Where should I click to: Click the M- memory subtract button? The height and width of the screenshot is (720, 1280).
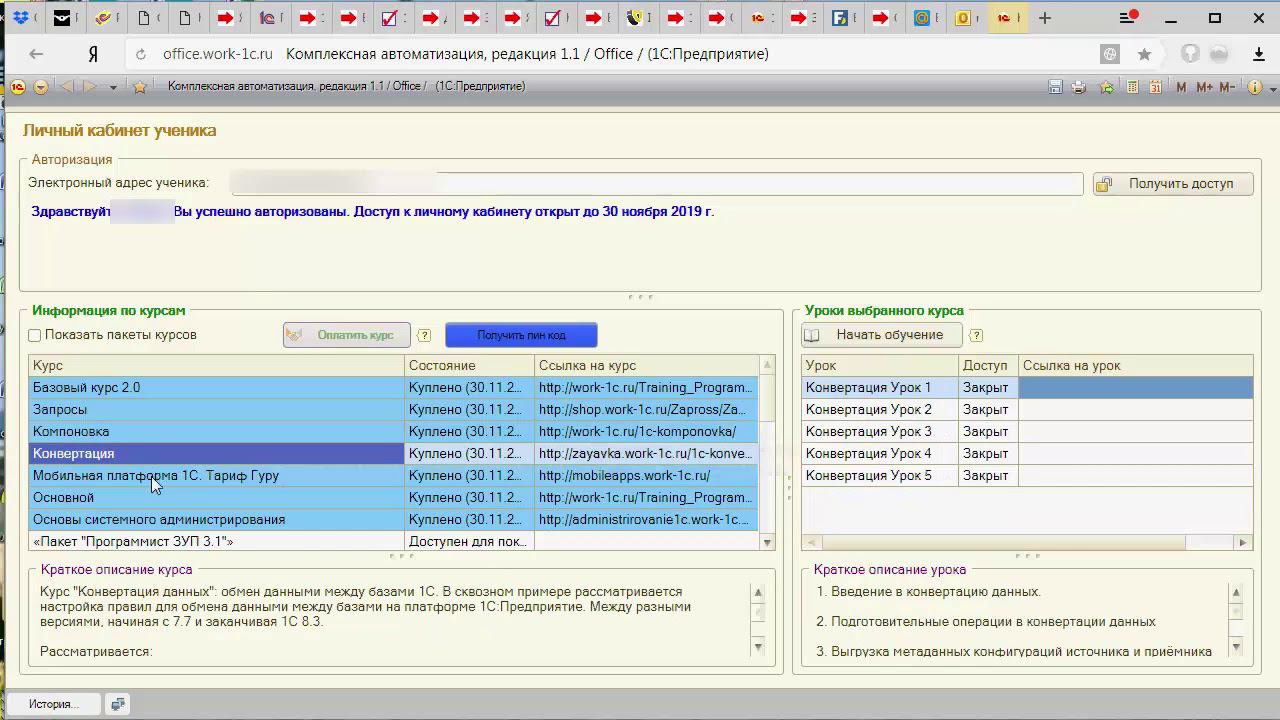pos(1227,87)
